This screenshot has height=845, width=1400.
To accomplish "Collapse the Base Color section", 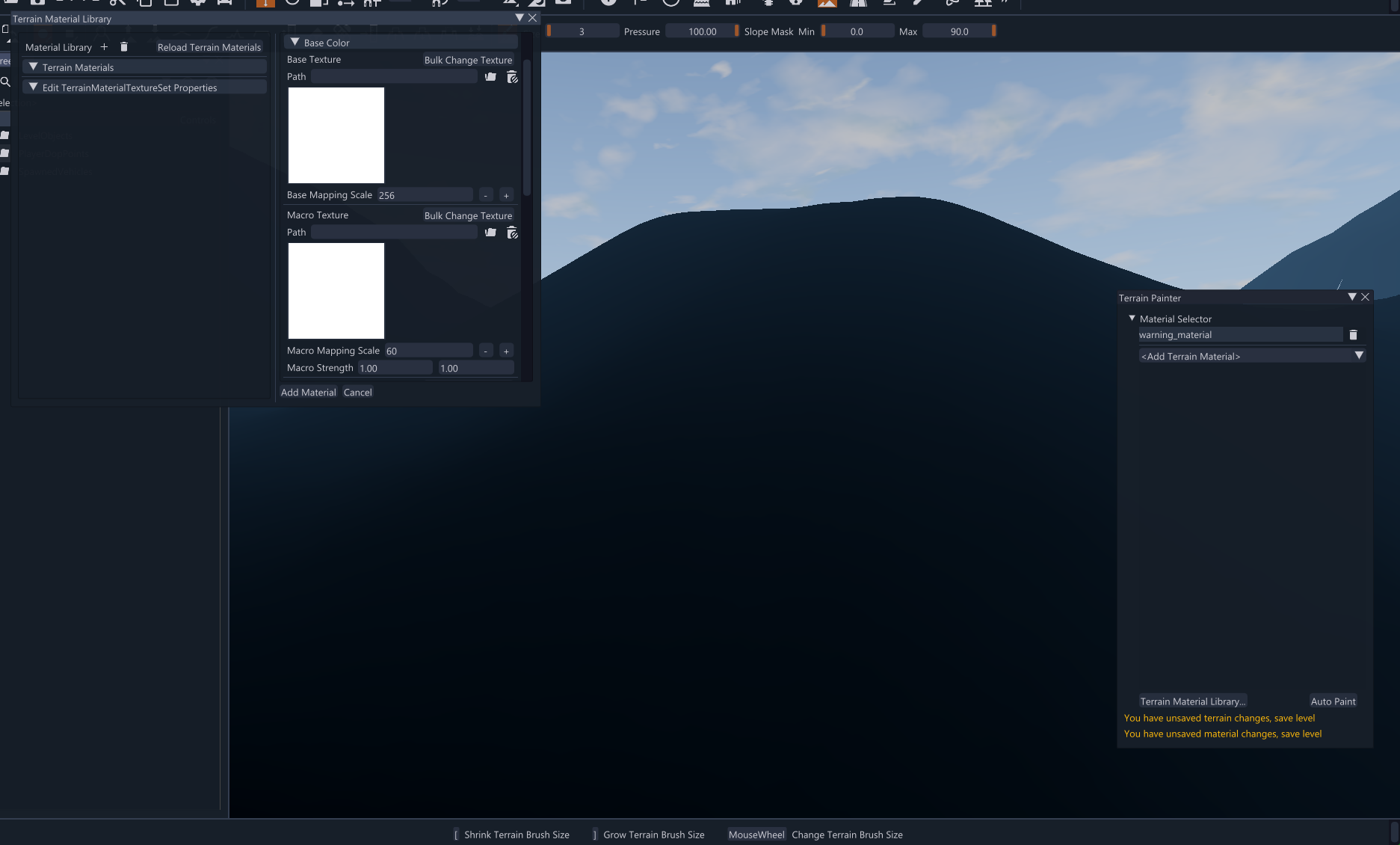I will click(295, 42).
